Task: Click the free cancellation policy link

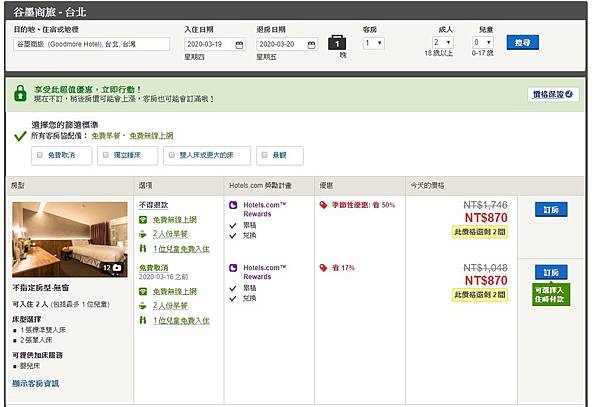Action: point(153,268)
